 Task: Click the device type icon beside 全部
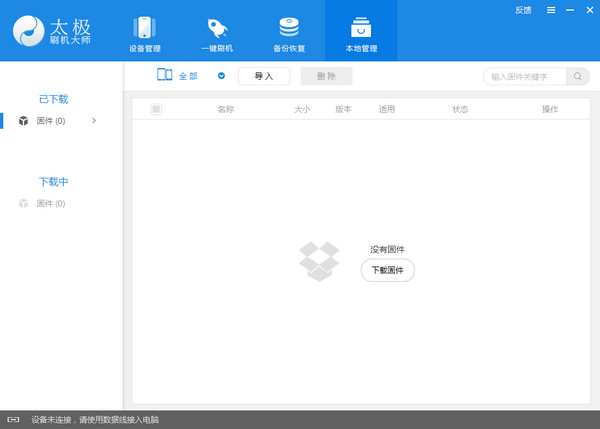point(165,76)
